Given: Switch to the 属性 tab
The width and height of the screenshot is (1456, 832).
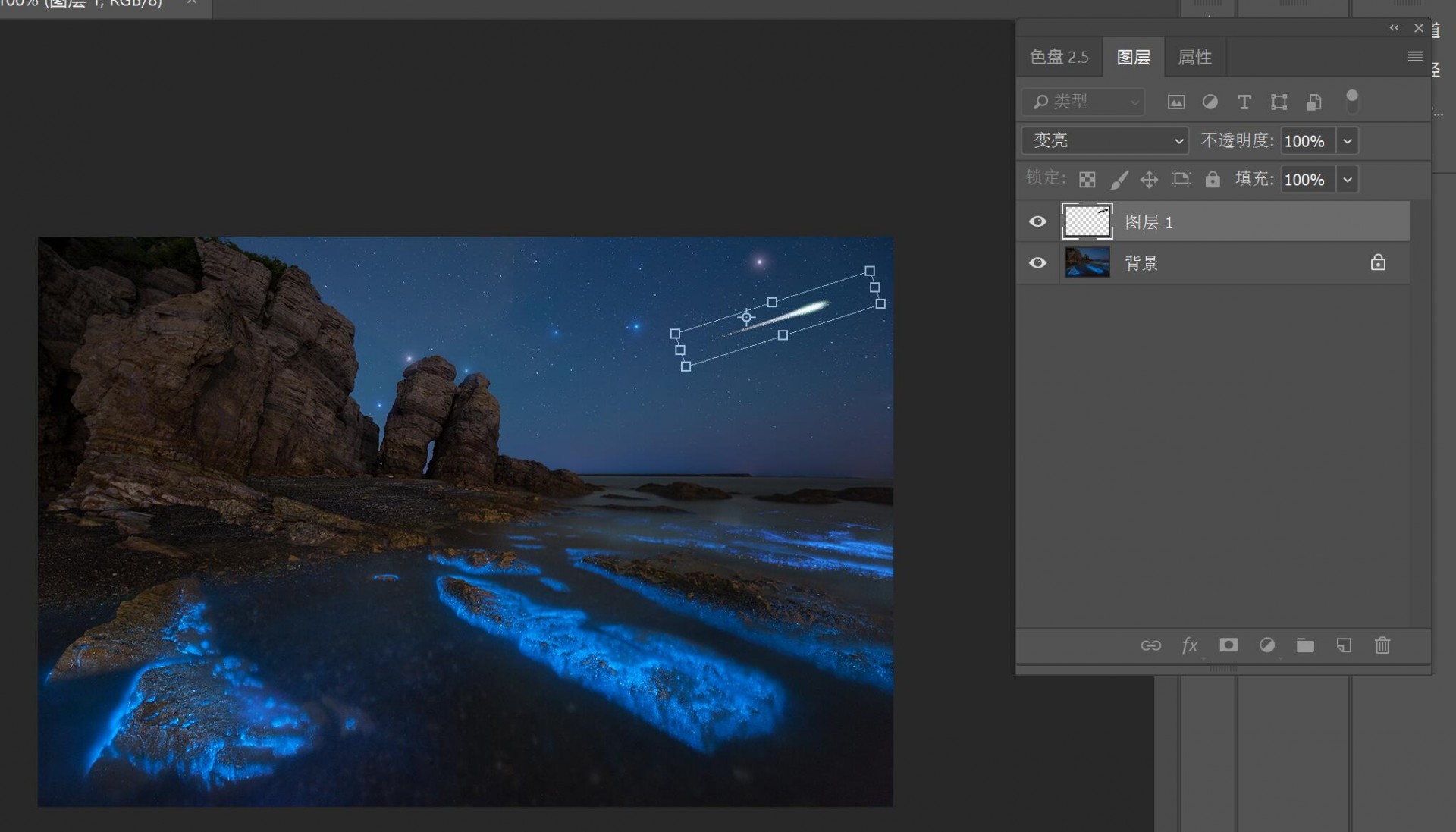Looking at the screenshot, I should point(1194,57).
